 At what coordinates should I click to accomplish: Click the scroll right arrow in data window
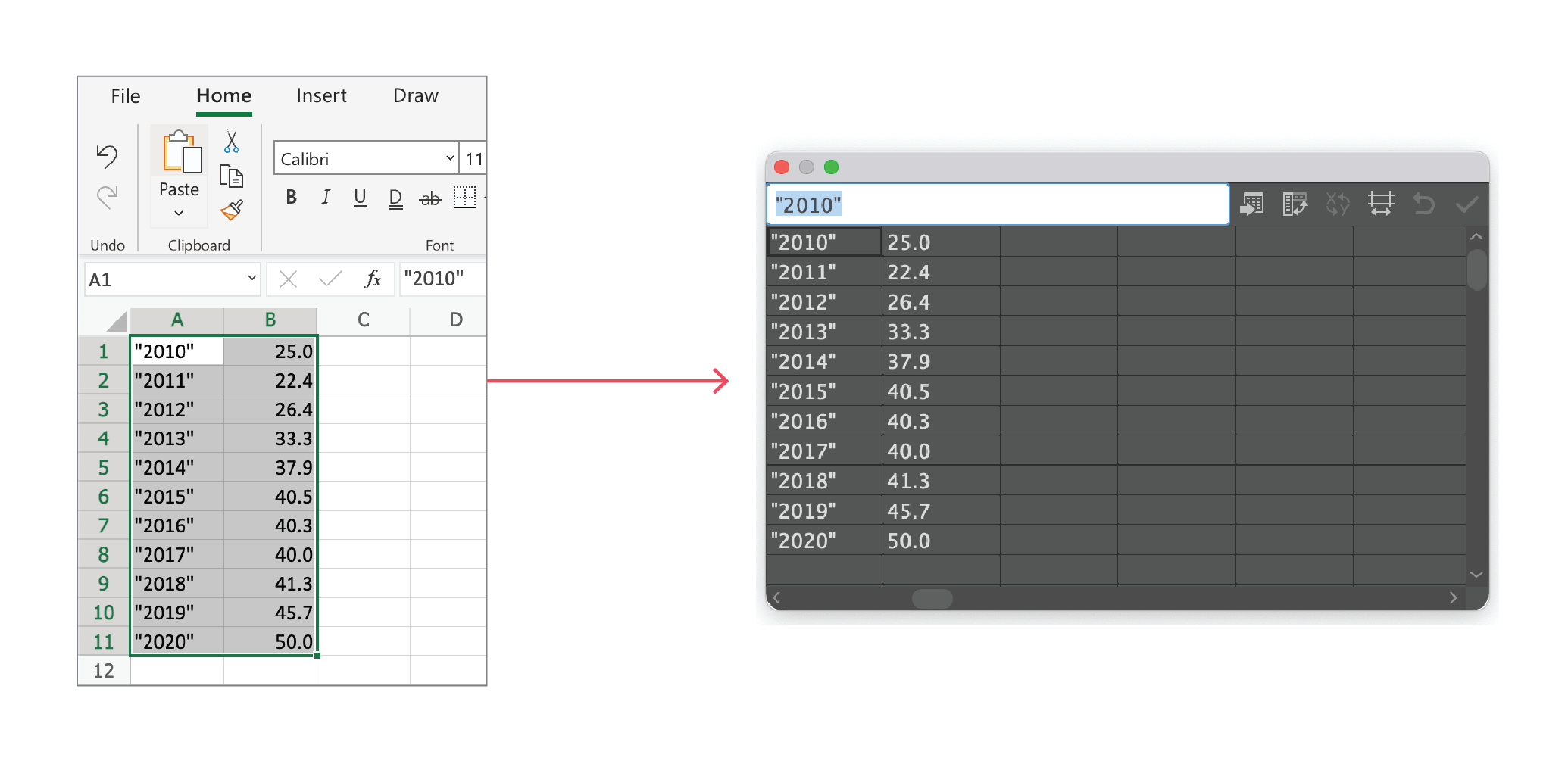pos(1453,598)
